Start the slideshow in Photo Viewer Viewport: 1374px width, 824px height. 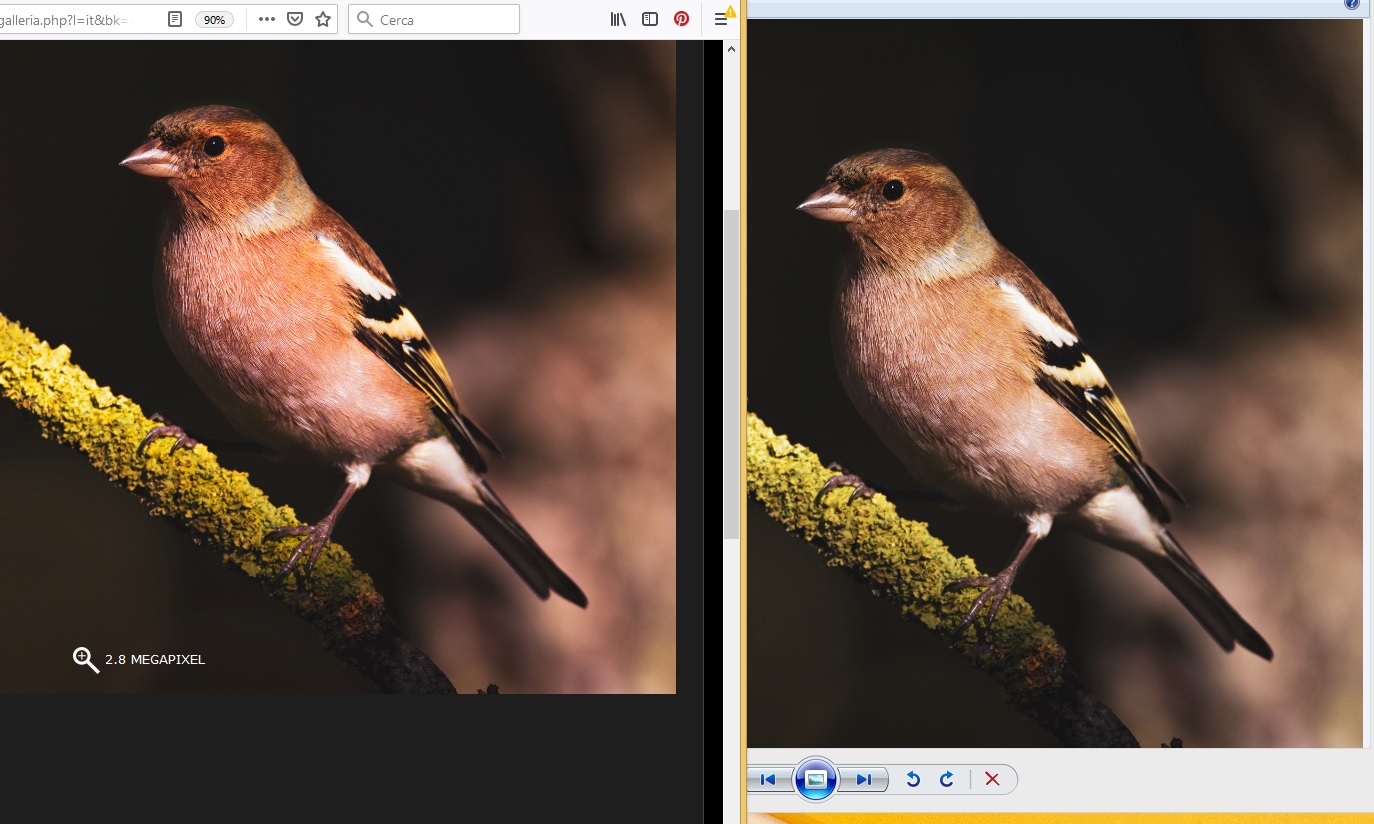pyautogui.click(x=815, y=779)
